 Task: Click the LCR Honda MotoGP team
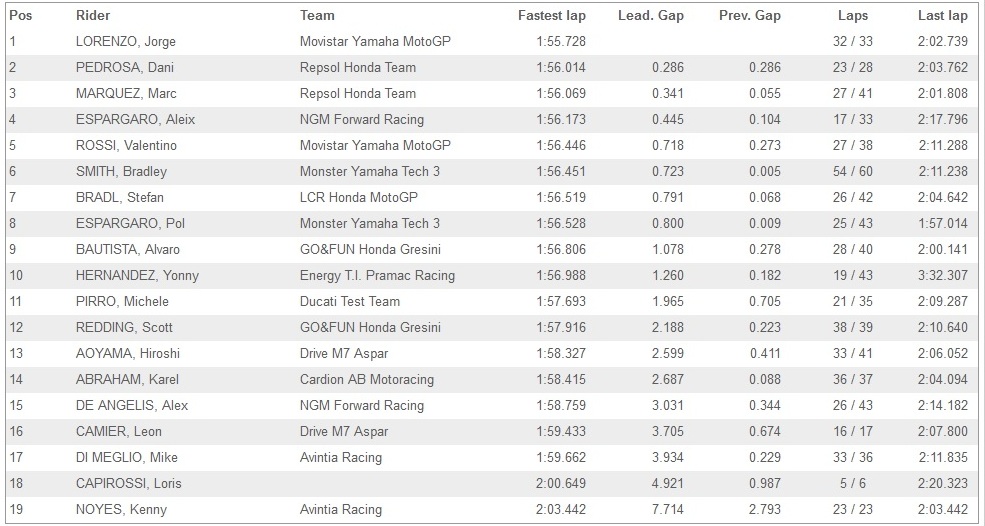[x=359, y=197]
